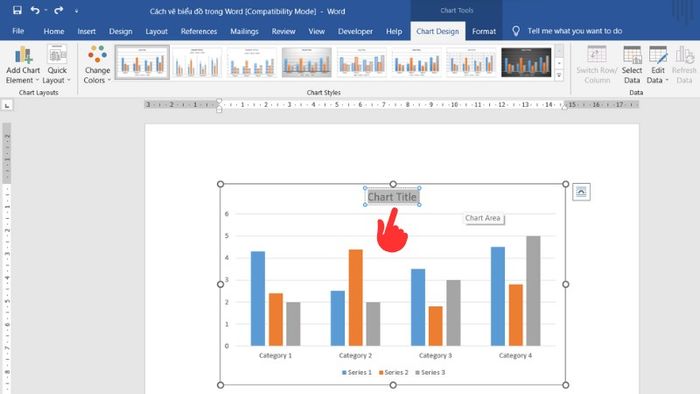The image size is (700, 394).
Task: Select the Chart Title text box
Action: [392, 197]
